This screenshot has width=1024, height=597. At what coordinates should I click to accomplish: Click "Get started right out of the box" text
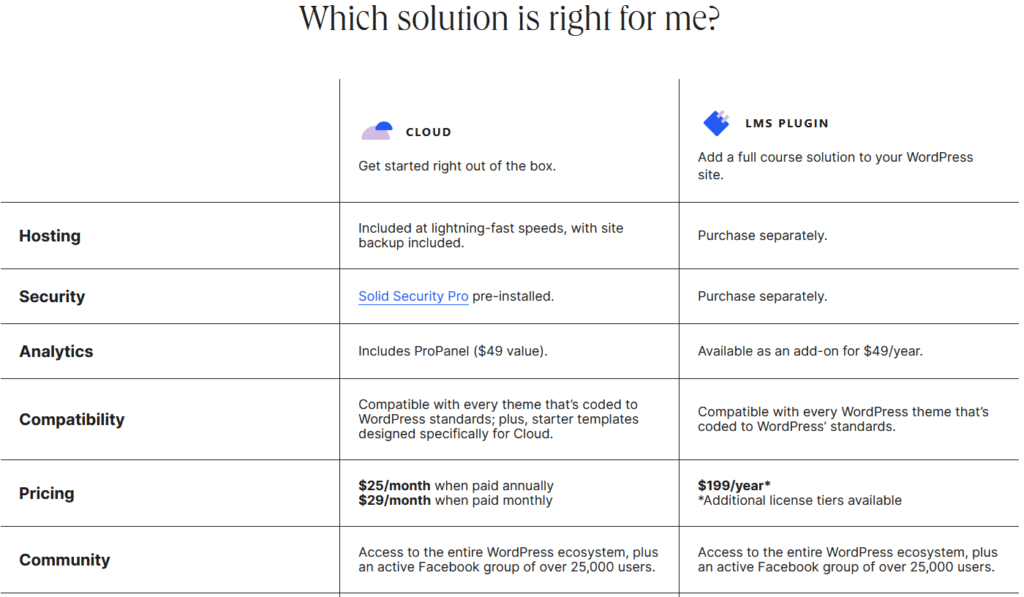[457, 166]
